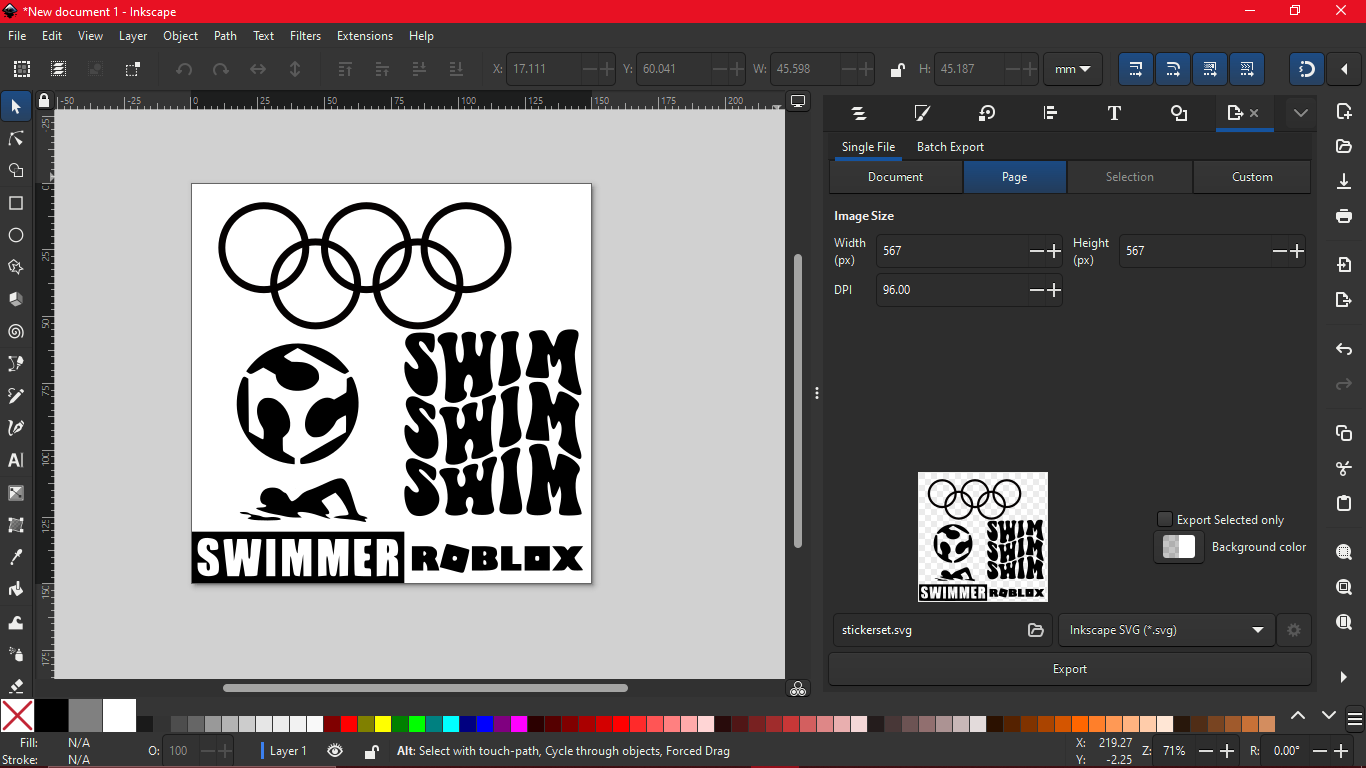The image size is (1366, 768).
Task: Choose the Eraser tool
Action: click(16, 685)
